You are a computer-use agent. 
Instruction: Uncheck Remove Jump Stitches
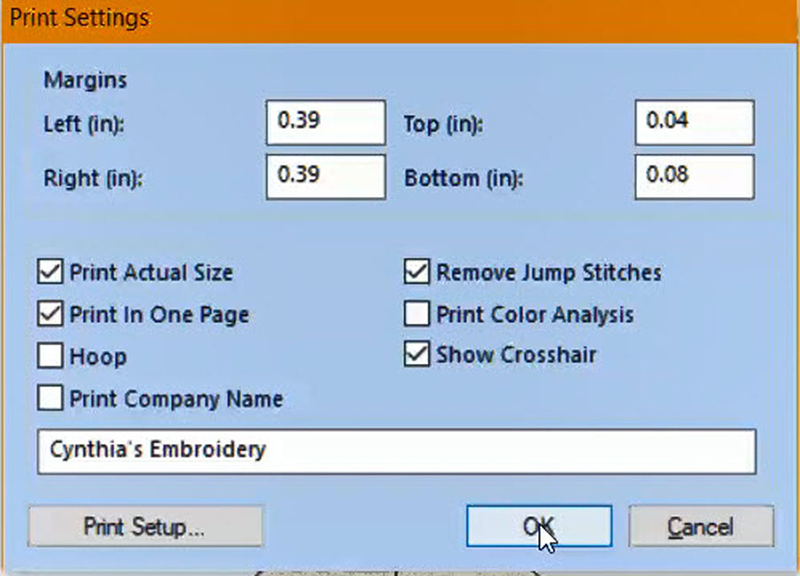[416, 272]
